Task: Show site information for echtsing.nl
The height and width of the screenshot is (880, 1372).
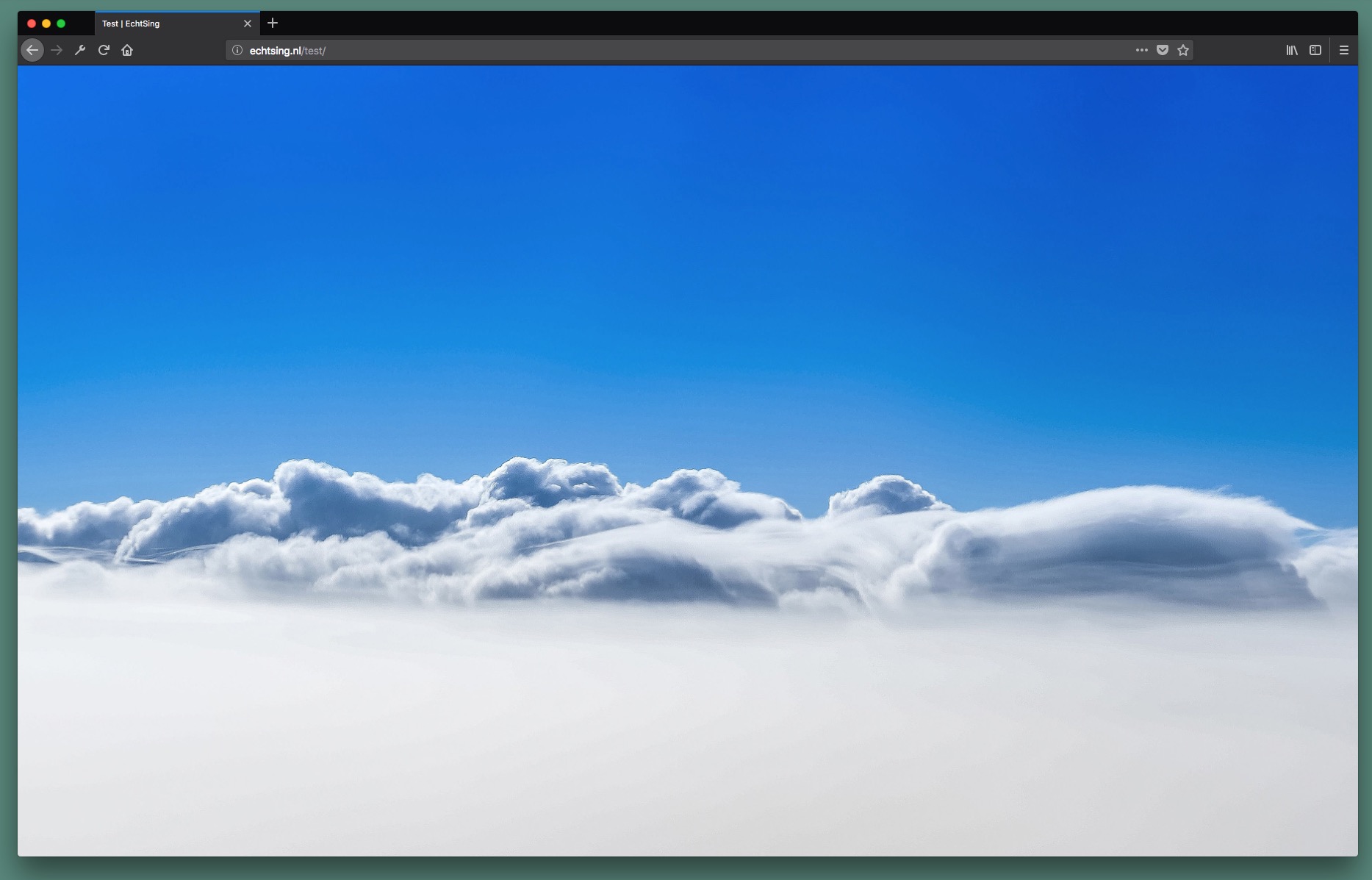Action: 237,50
